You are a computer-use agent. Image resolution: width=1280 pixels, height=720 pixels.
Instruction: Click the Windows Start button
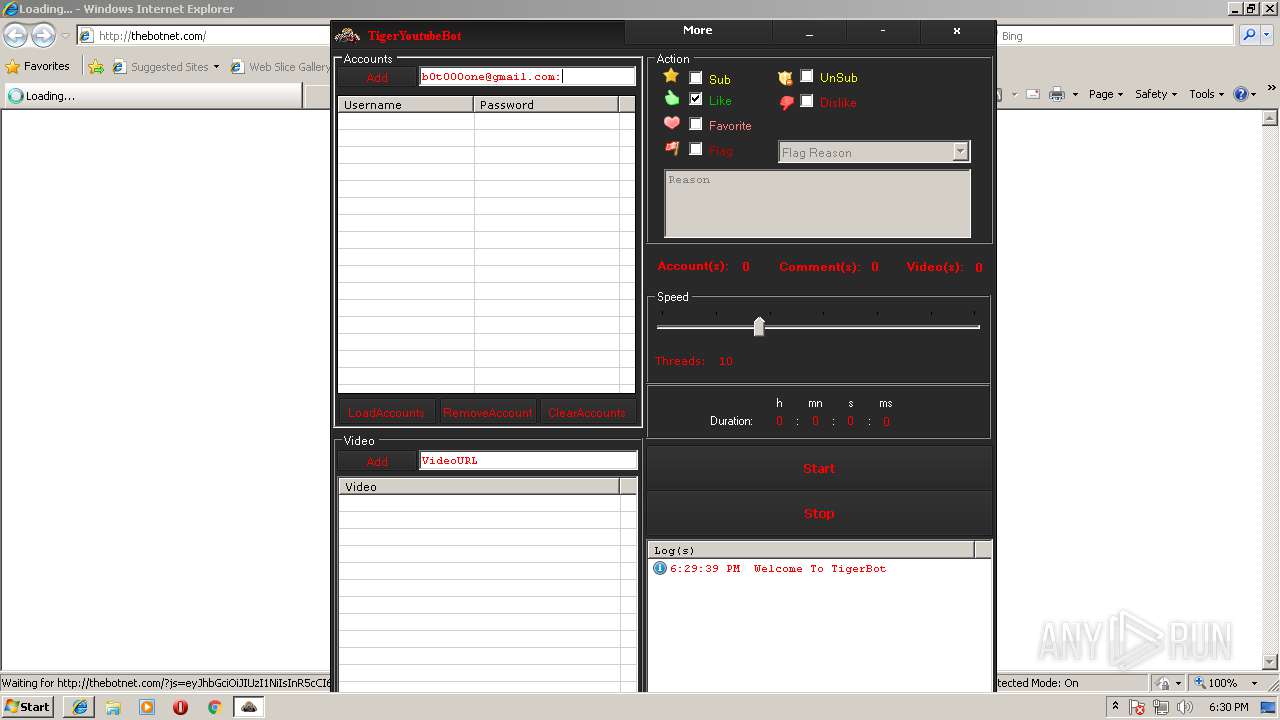coord(28,707)
